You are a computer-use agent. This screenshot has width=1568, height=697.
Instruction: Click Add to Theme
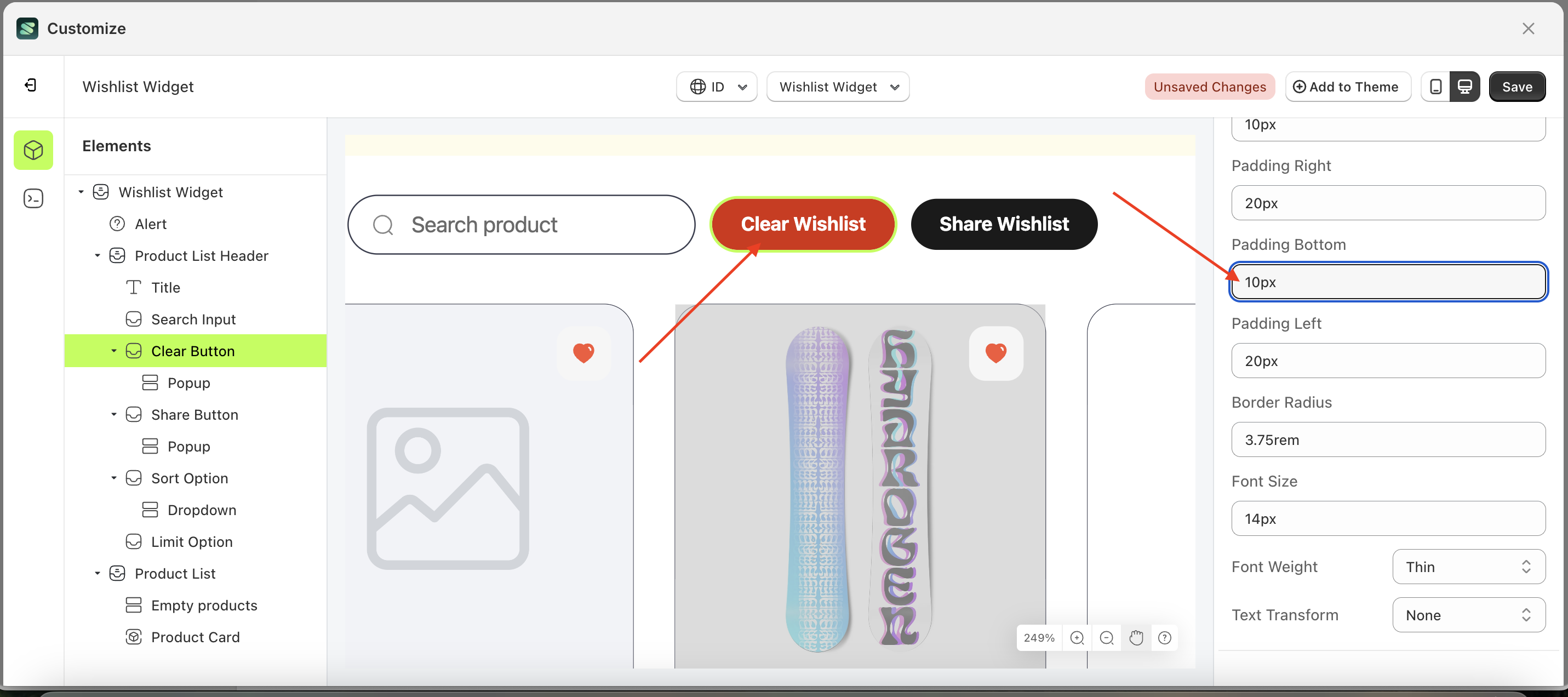pos(1348,87)
